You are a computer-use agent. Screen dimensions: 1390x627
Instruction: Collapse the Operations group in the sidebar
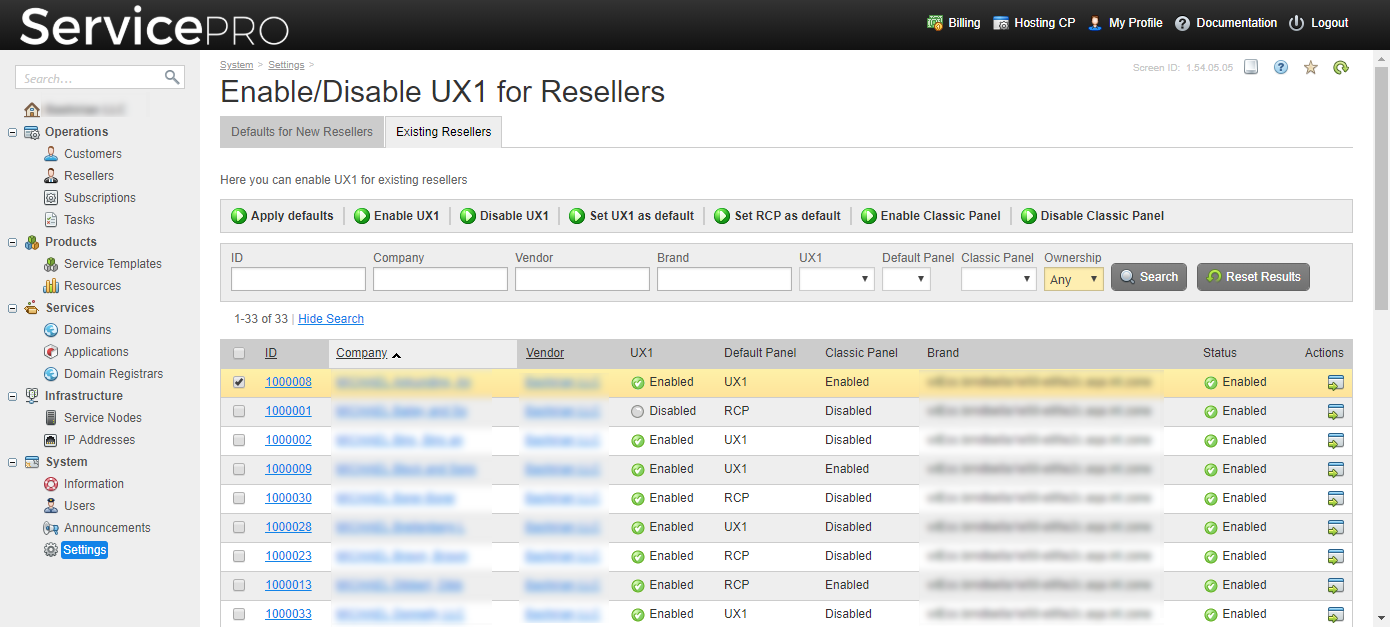12,132
